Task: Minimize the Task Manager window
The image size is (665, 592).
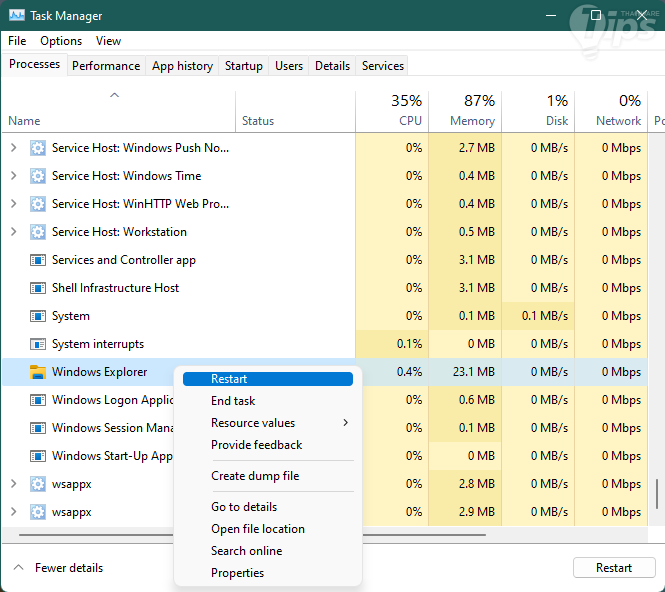Action: [x=551, y=16]
